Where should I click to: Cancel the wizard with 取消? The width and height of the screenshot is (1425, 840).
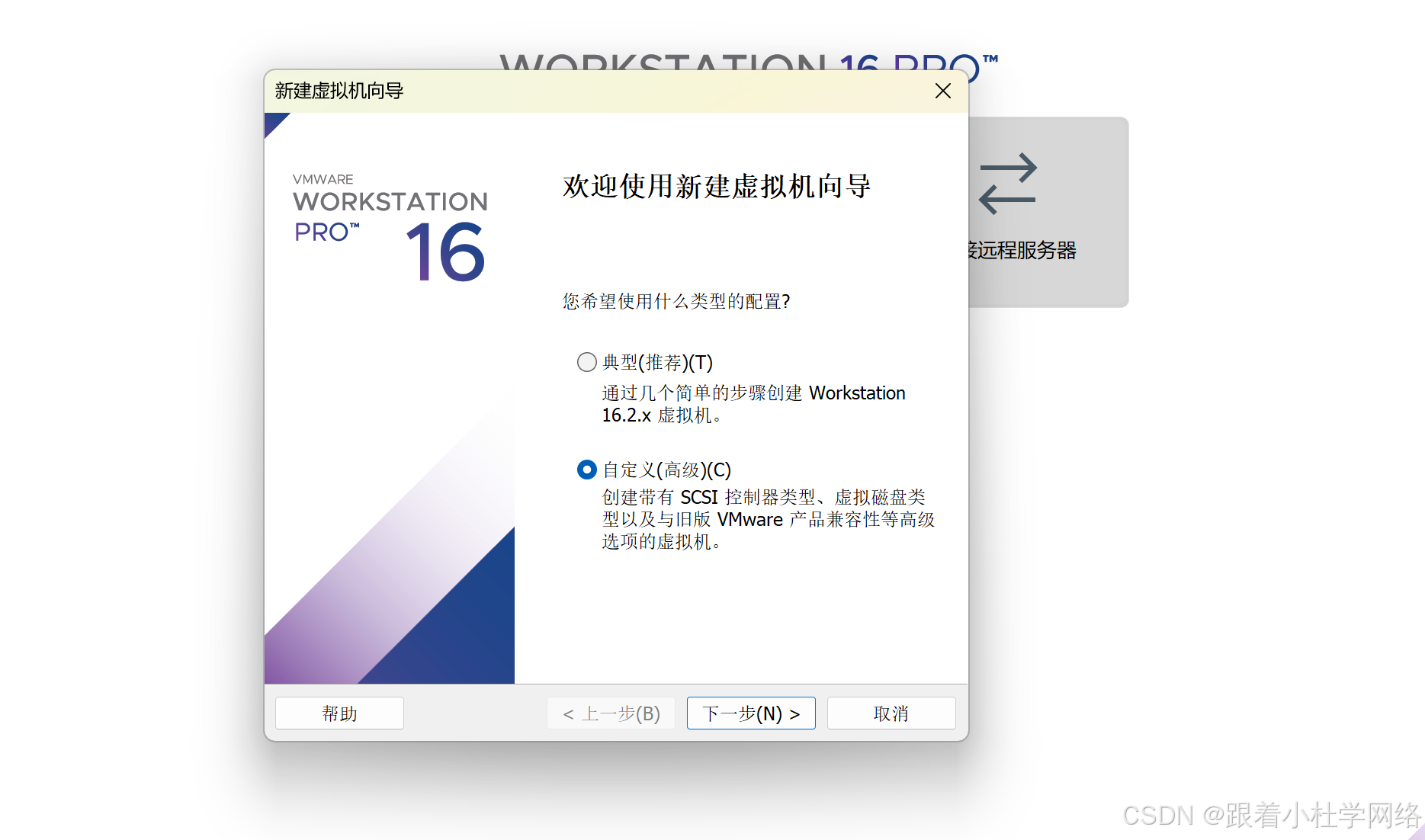[x=891, y=713]
